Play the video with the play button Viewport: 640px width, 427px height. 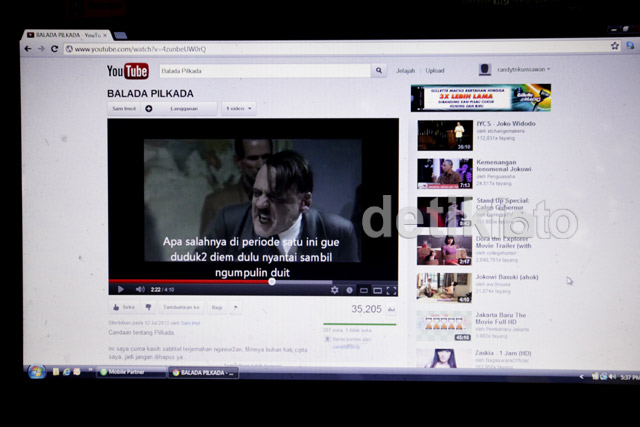(x=120, y=289)
